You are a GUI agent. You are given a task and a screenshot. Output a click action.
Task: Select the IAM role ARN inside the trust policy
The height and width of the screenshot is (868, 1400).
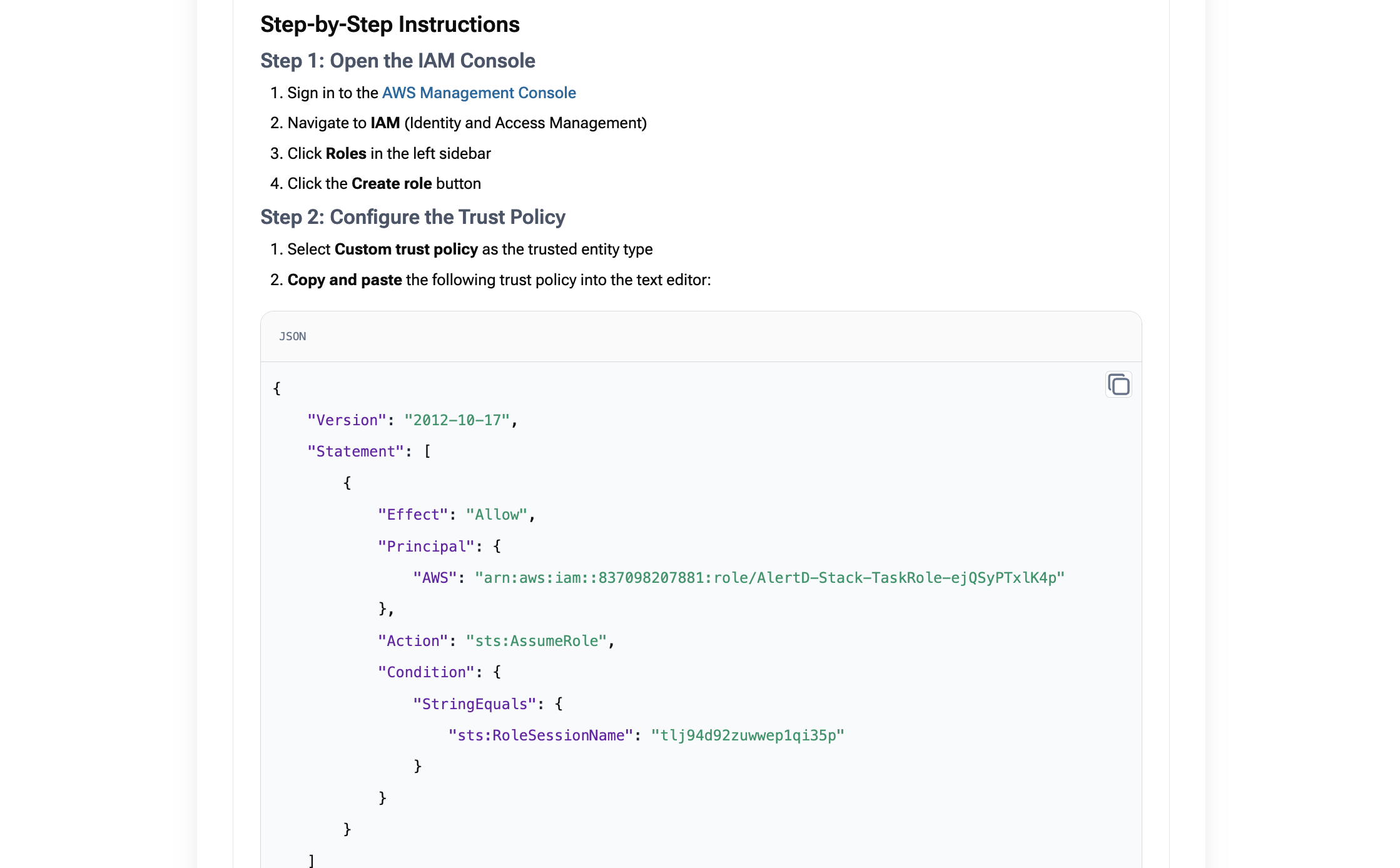coord(769,577)
